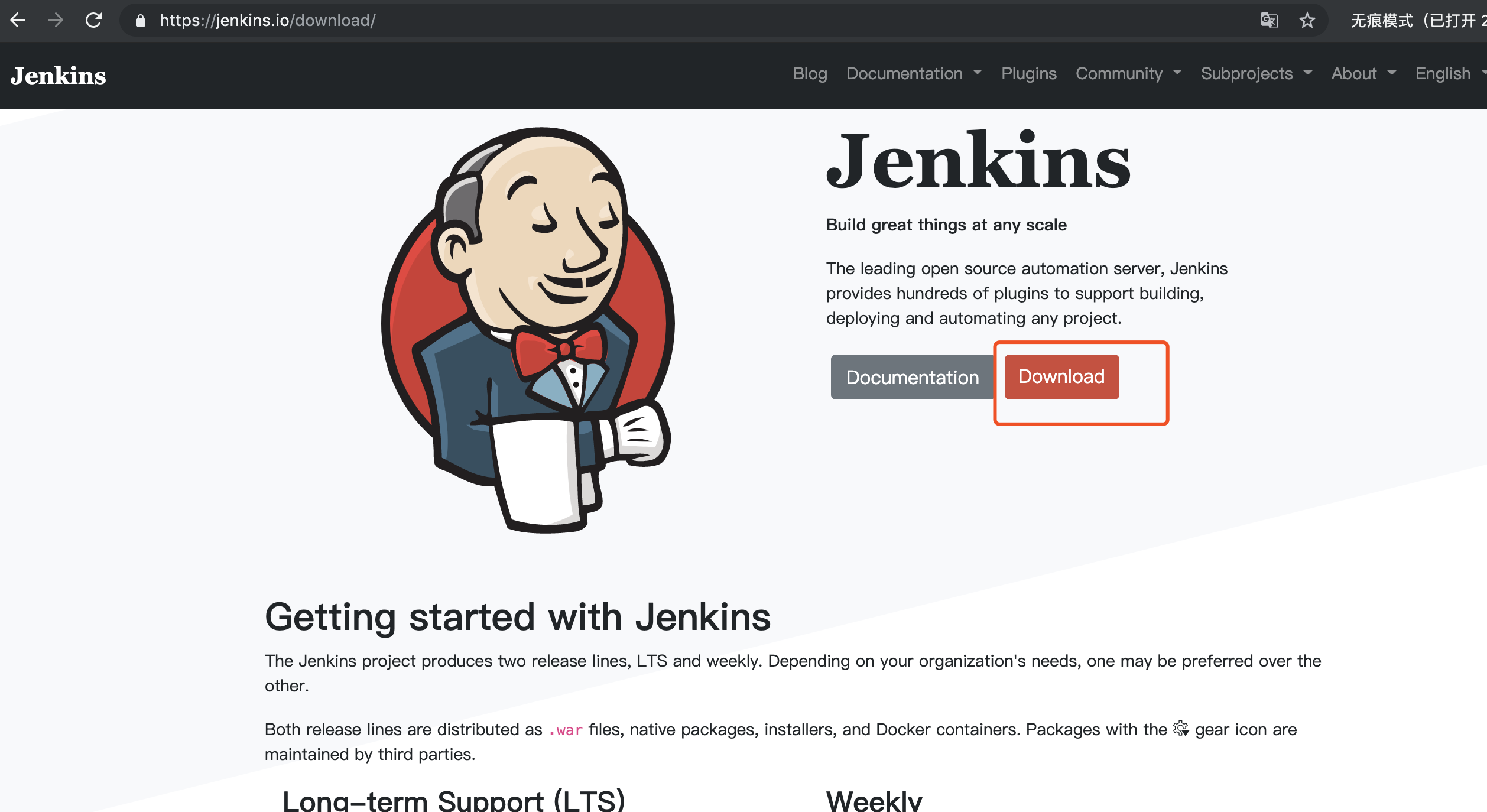Open Plugins from navigation bar
The height and width of the screenshot is (812, 1487).
[x=1028, y=73]
